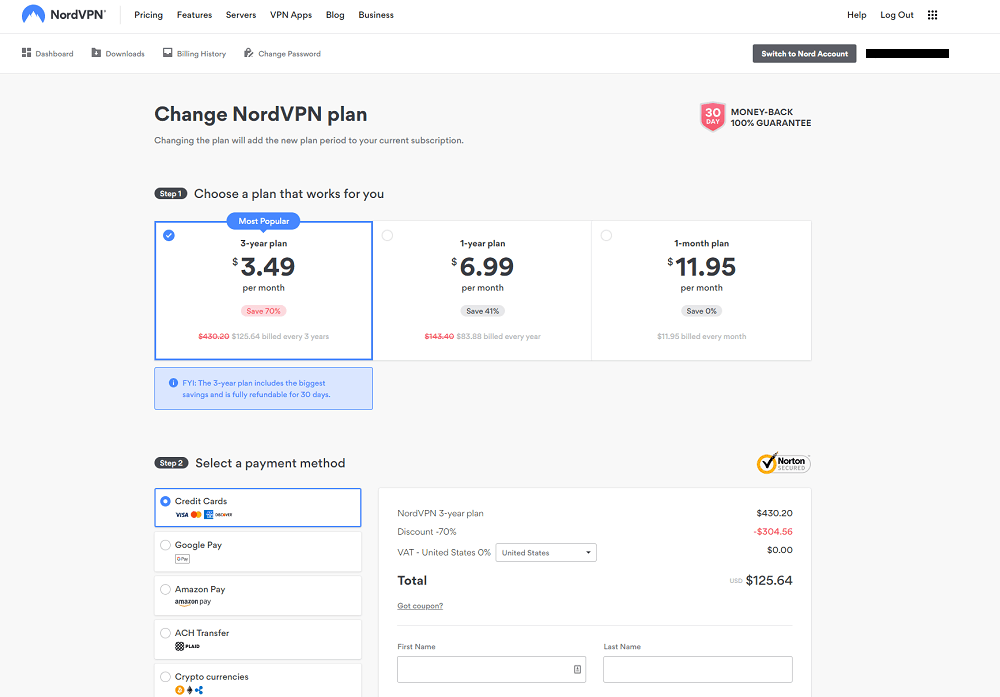The height and width of the screenshot is (697, 1000).
Task: Click the Save 41% label
Action: pos(482,311)
